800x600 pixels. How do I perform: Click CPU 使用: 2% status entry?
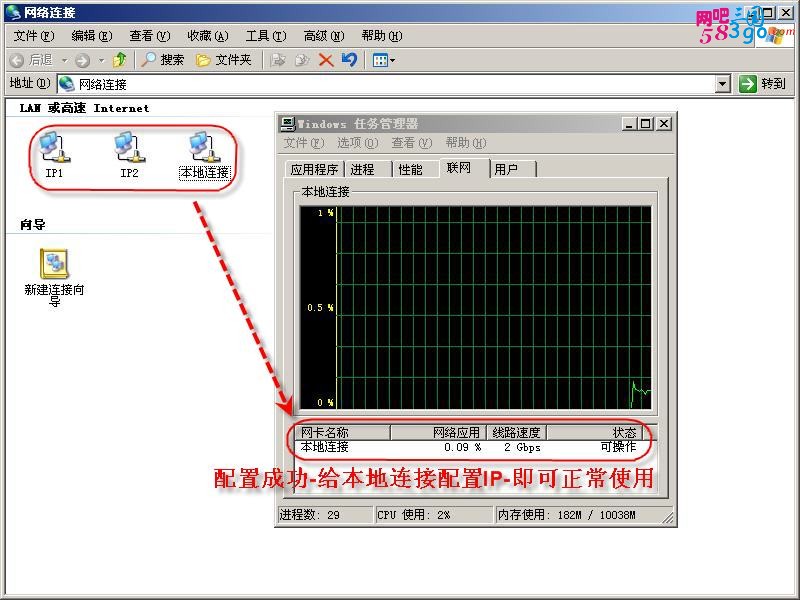434,515
